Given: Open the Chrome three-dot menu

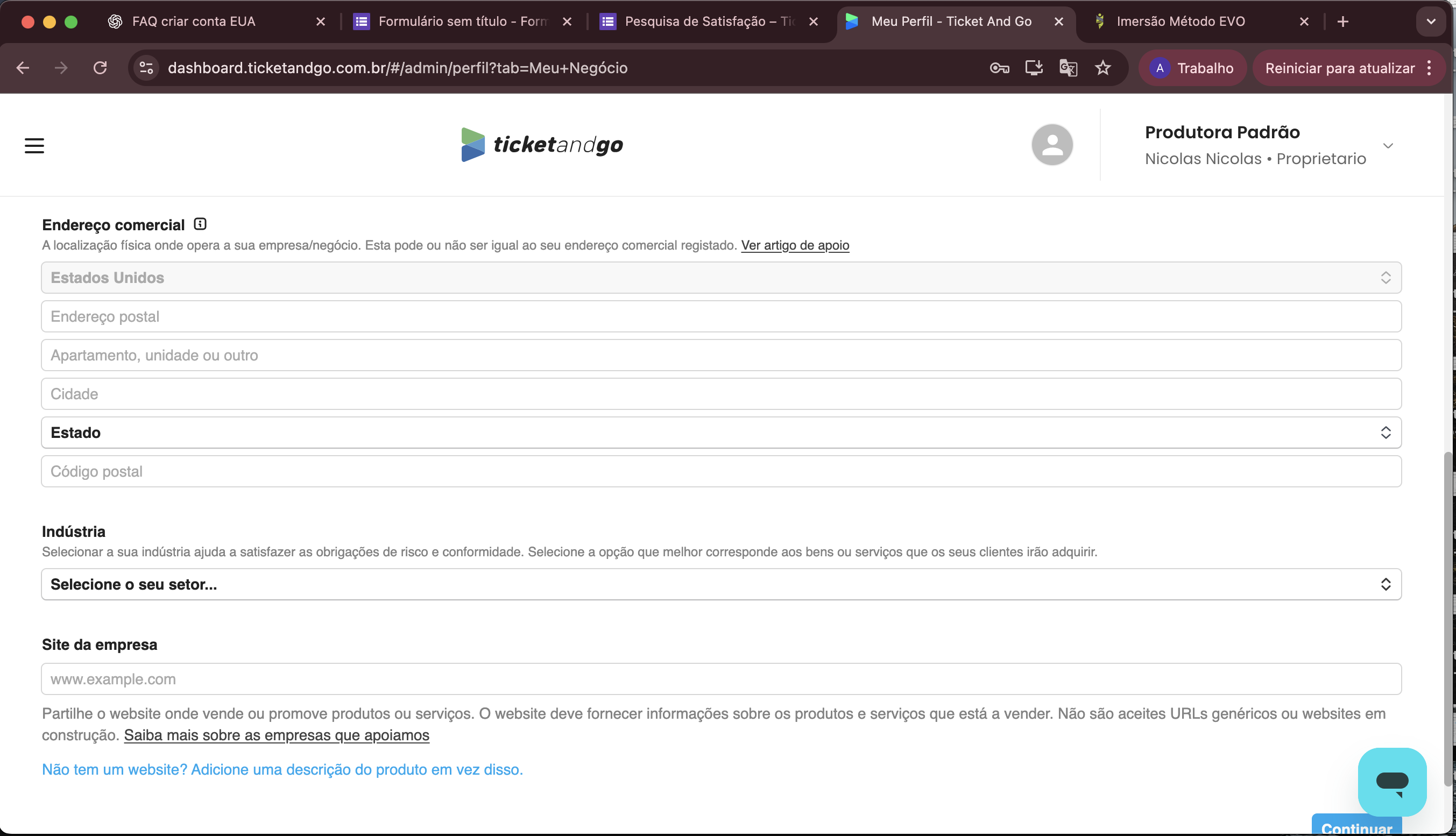Looking at the screenshot, I should tap(1429, 68).
